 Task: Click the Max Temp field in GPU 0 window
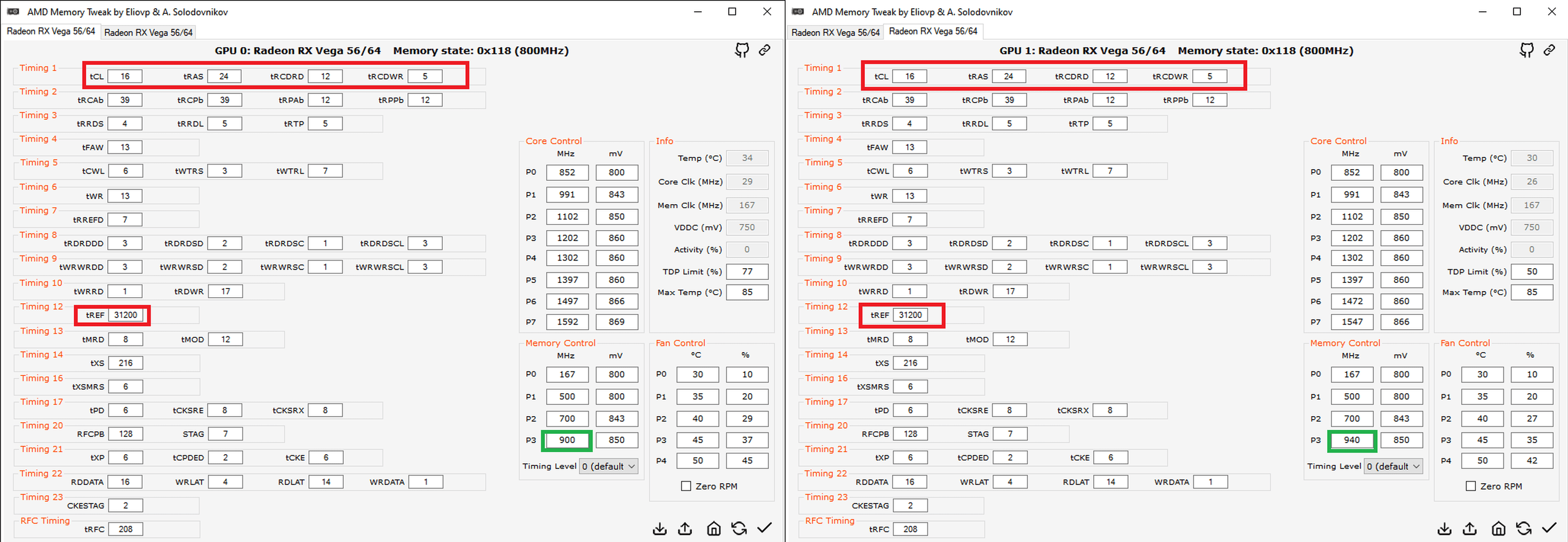point(747,292)
